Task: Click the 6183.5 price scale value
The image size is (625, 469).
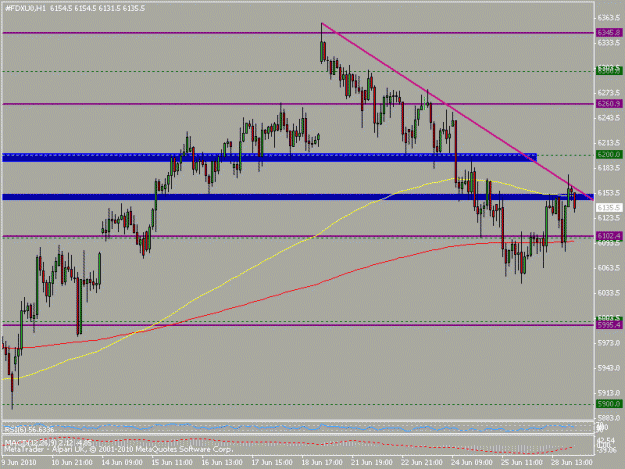Action: tap(609, 168)
